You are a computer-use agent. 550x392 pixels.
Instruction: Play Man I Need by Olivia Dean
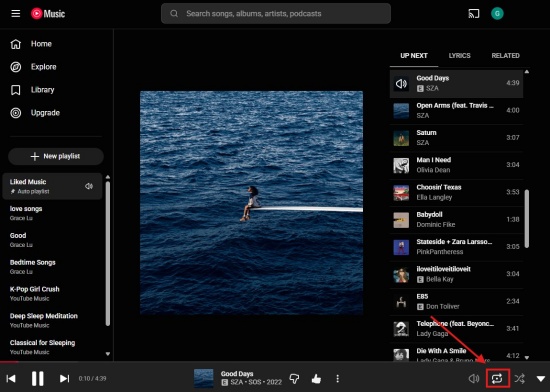coord(456,165)
